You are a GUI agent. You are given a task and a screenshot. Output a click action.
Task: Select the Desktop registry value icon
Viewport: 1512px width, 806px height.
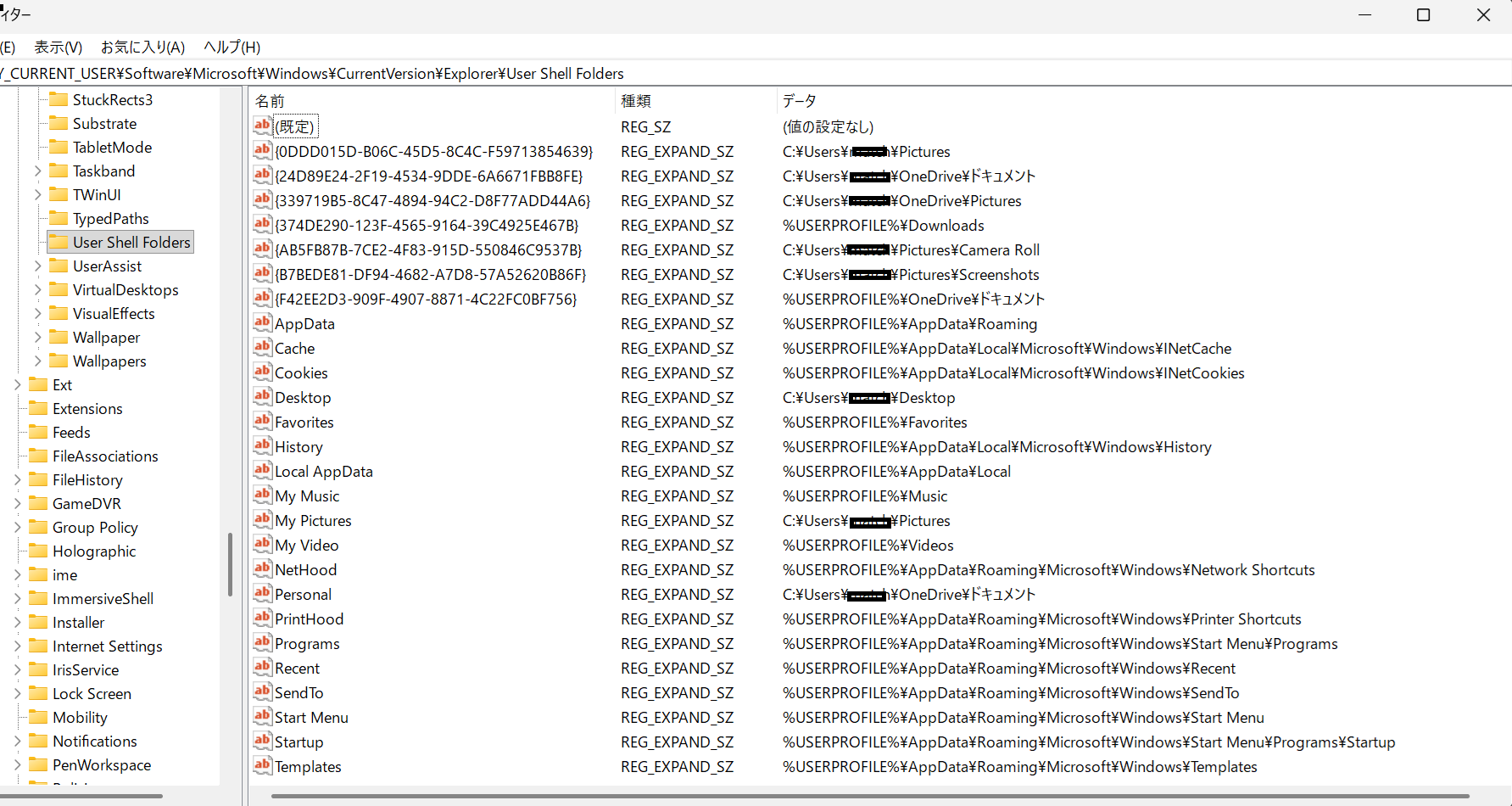[x=262, y=396]
